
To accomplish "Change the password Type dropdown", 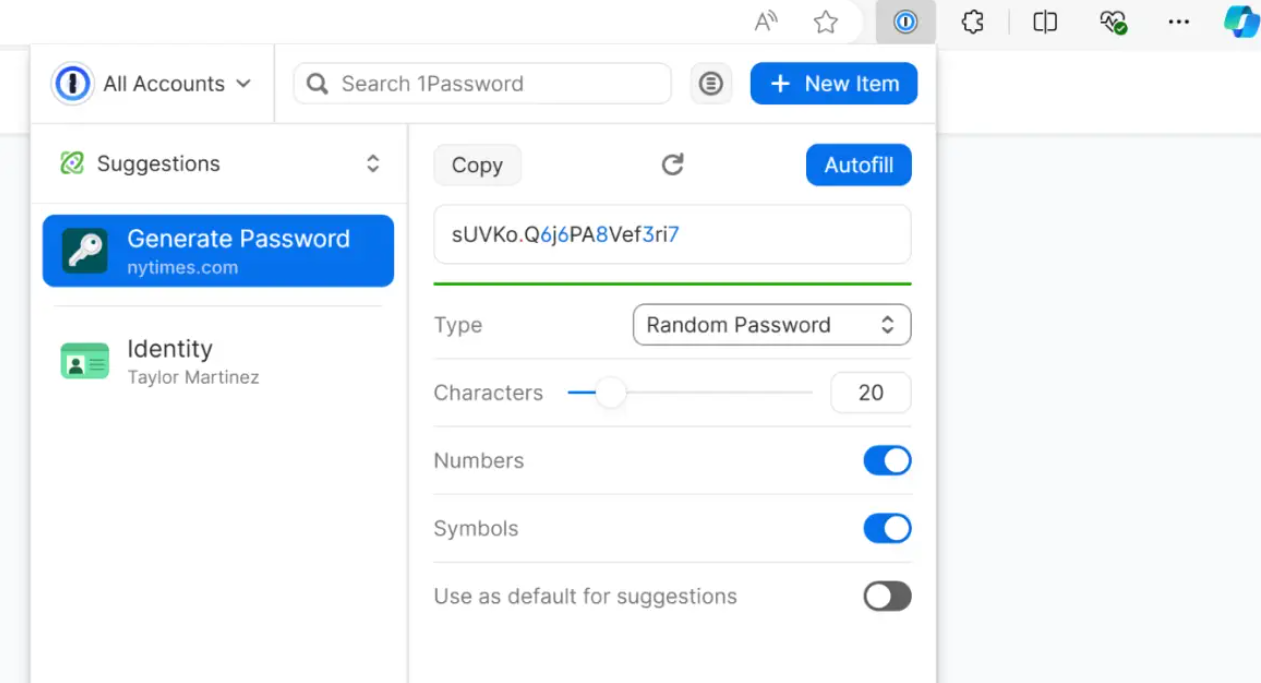I will point(770,324).
